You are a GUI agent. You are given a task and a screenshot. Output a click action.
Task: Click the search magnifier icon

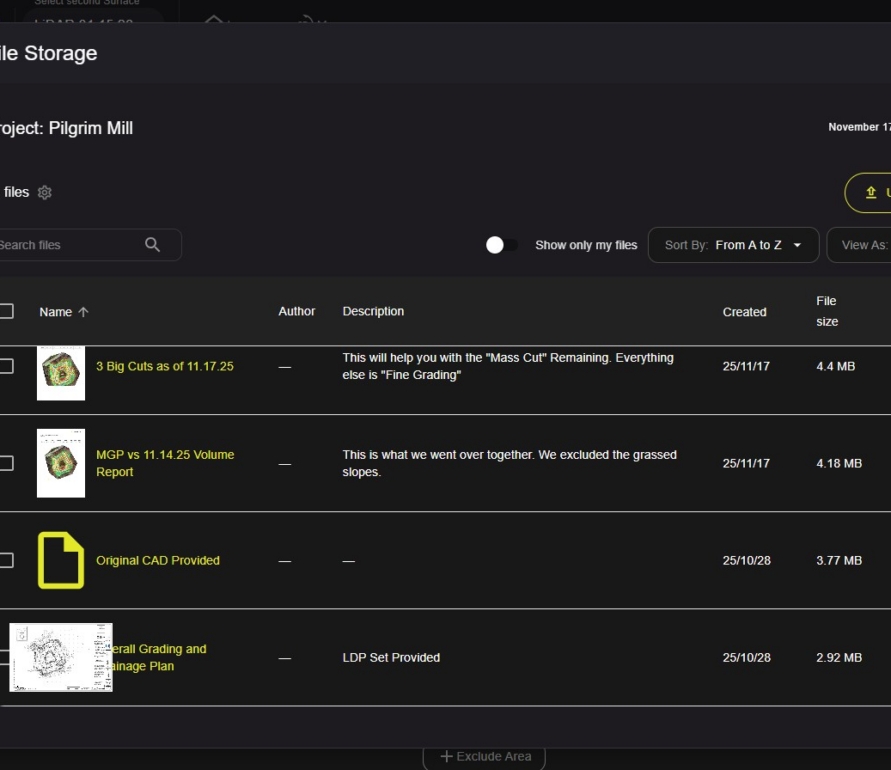pos(152,245)
